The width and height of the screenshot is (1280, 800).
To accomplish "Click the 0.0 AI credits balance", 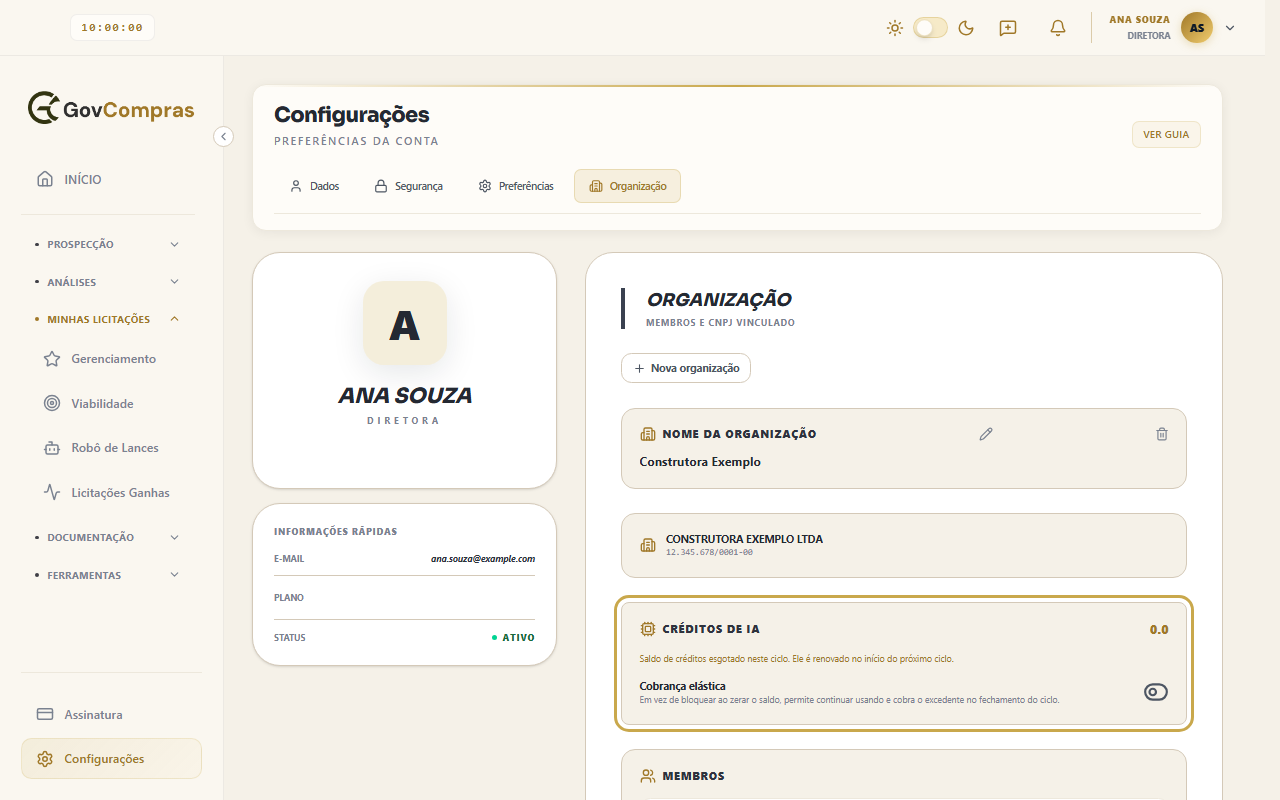I will coord(1159,629).
